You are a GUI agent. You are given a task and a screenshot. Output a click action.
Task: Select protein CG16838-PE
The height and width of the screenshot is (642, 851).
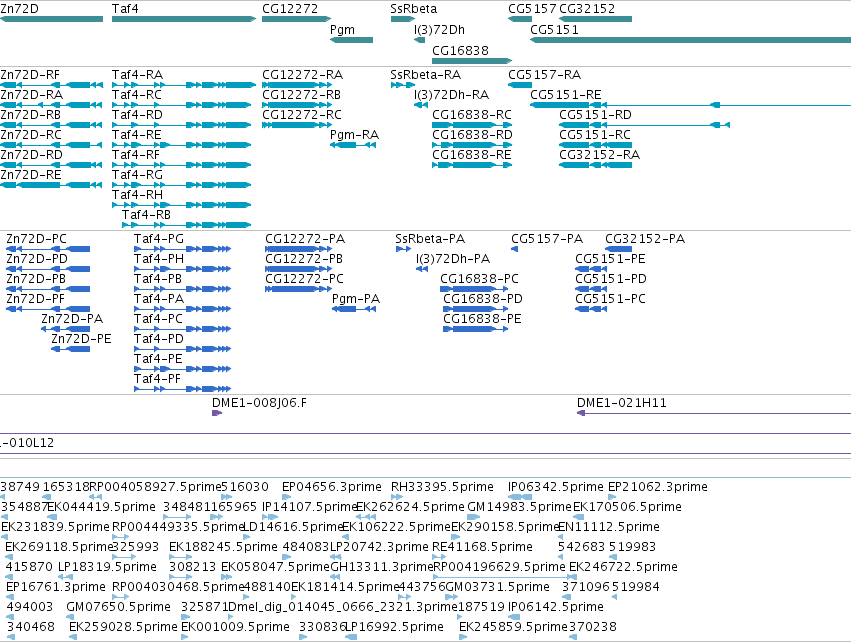[482, 319]
